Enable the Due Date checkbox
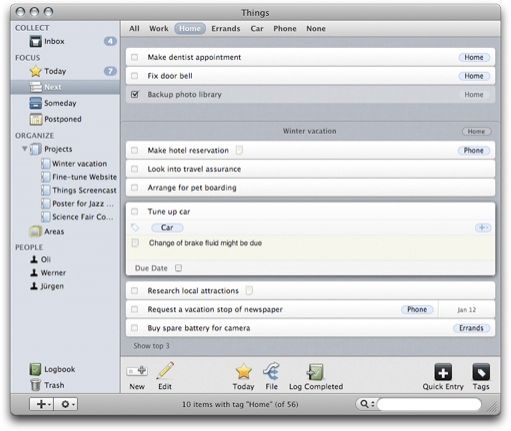511x431 pixels. point(179,268)
